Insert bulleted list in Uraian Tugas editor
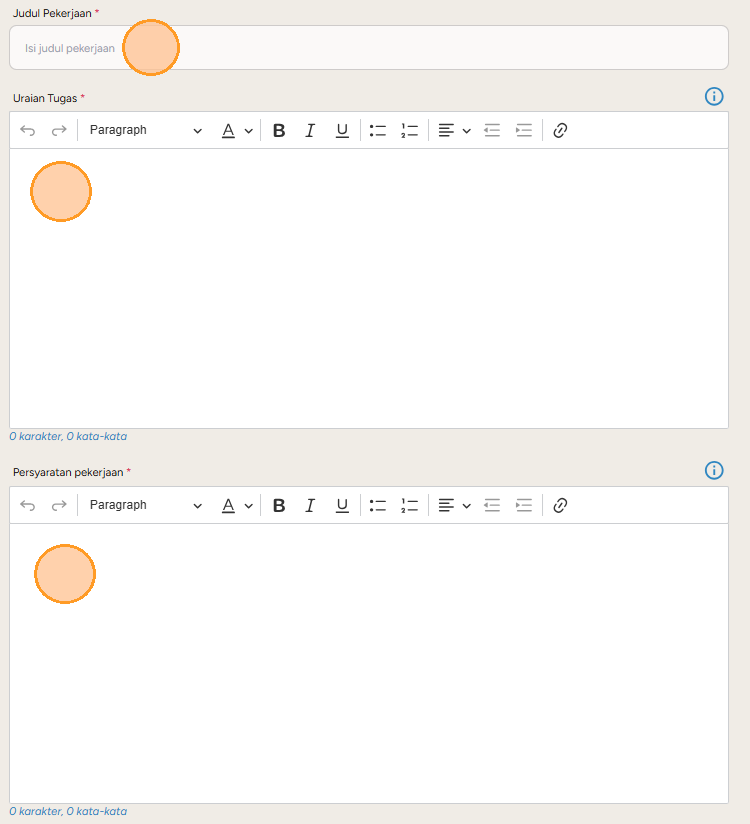Screen dimensions: 750x824 [x=378, y=130]
